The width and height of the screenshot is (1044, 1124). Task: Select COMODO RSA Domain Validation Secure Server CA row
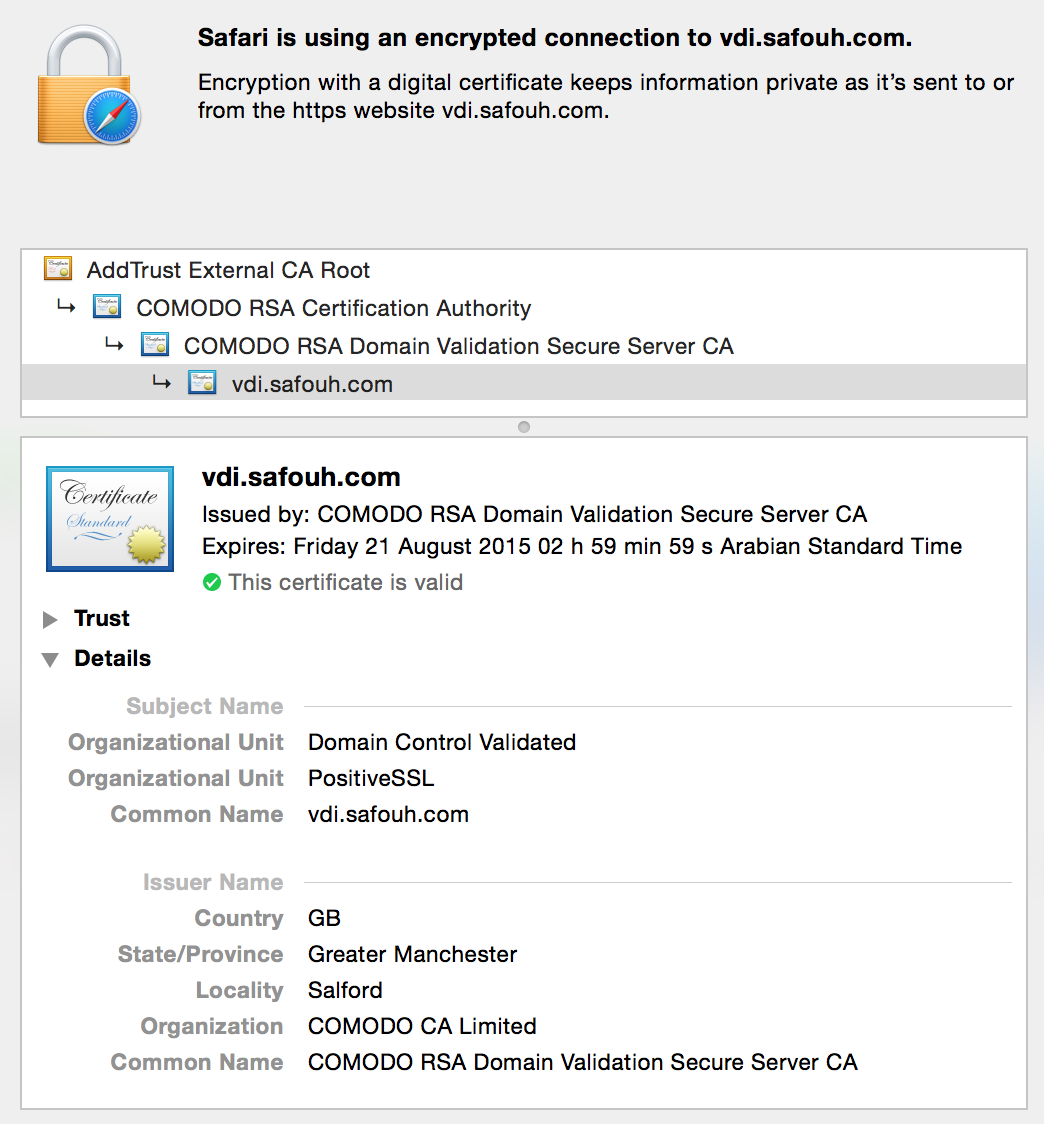(524, 346)
